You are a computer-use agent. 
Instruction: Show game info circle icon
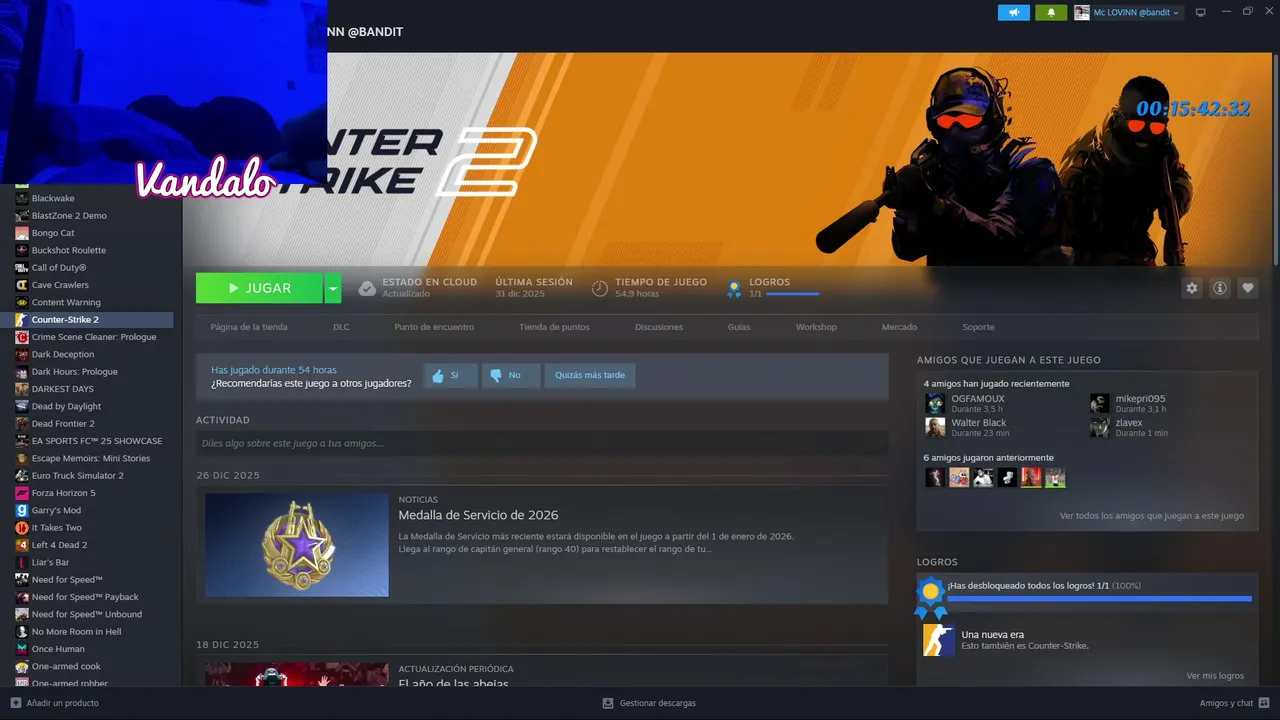(x=1220, y=288)
